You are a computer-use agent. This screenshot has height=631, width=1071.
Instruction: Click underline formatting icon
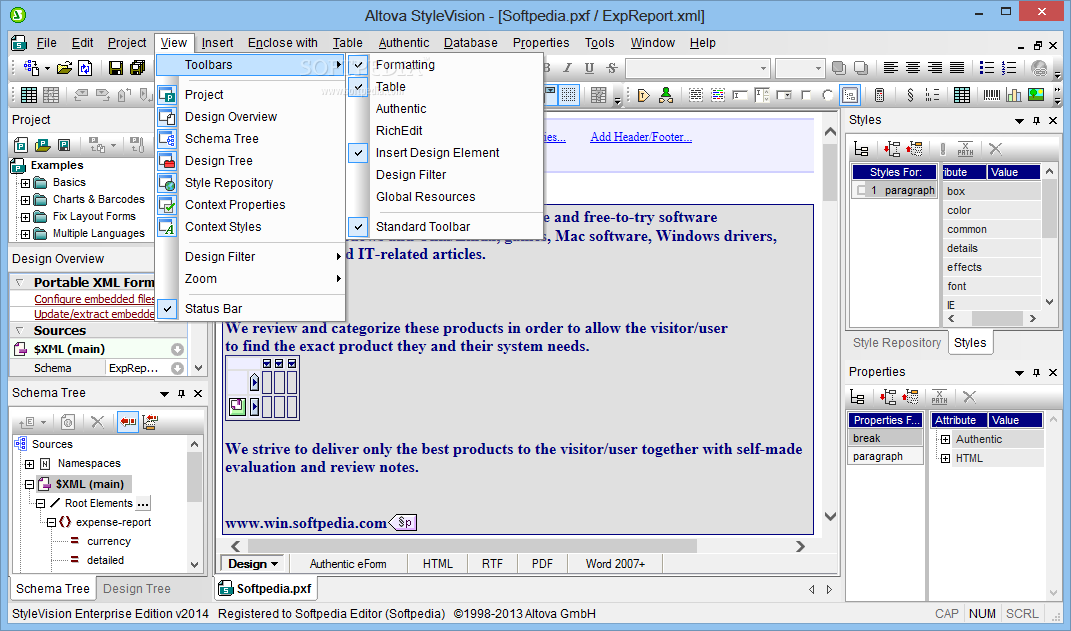589,68
